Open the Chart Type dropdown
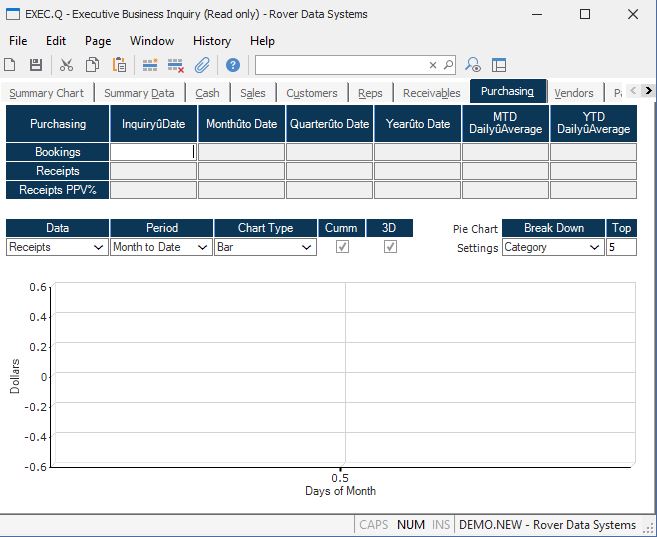 (x=306, y=247)
